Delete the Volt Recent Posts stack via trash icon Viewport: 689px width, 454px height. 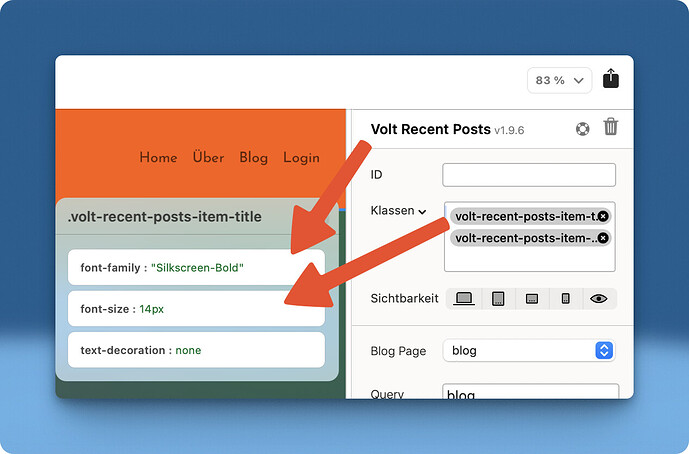(611, 127)
